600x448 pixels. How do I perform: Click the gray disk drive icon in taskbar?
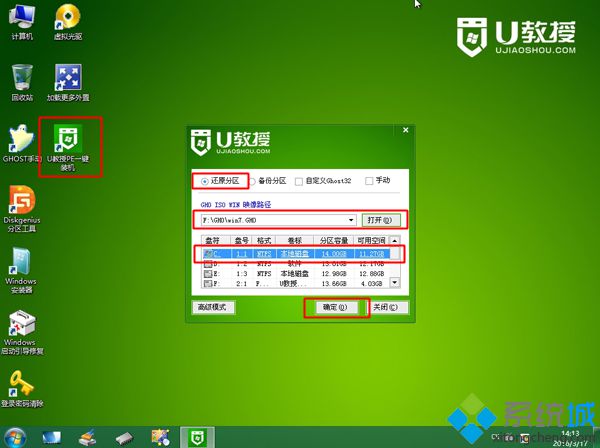tap(124, 438)
